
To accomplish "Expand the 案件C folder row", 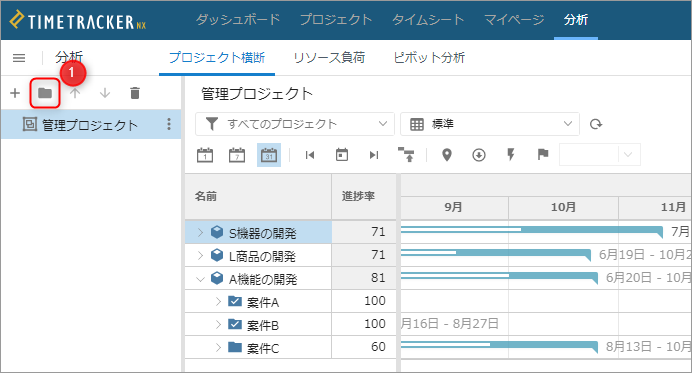I will 218,348.
